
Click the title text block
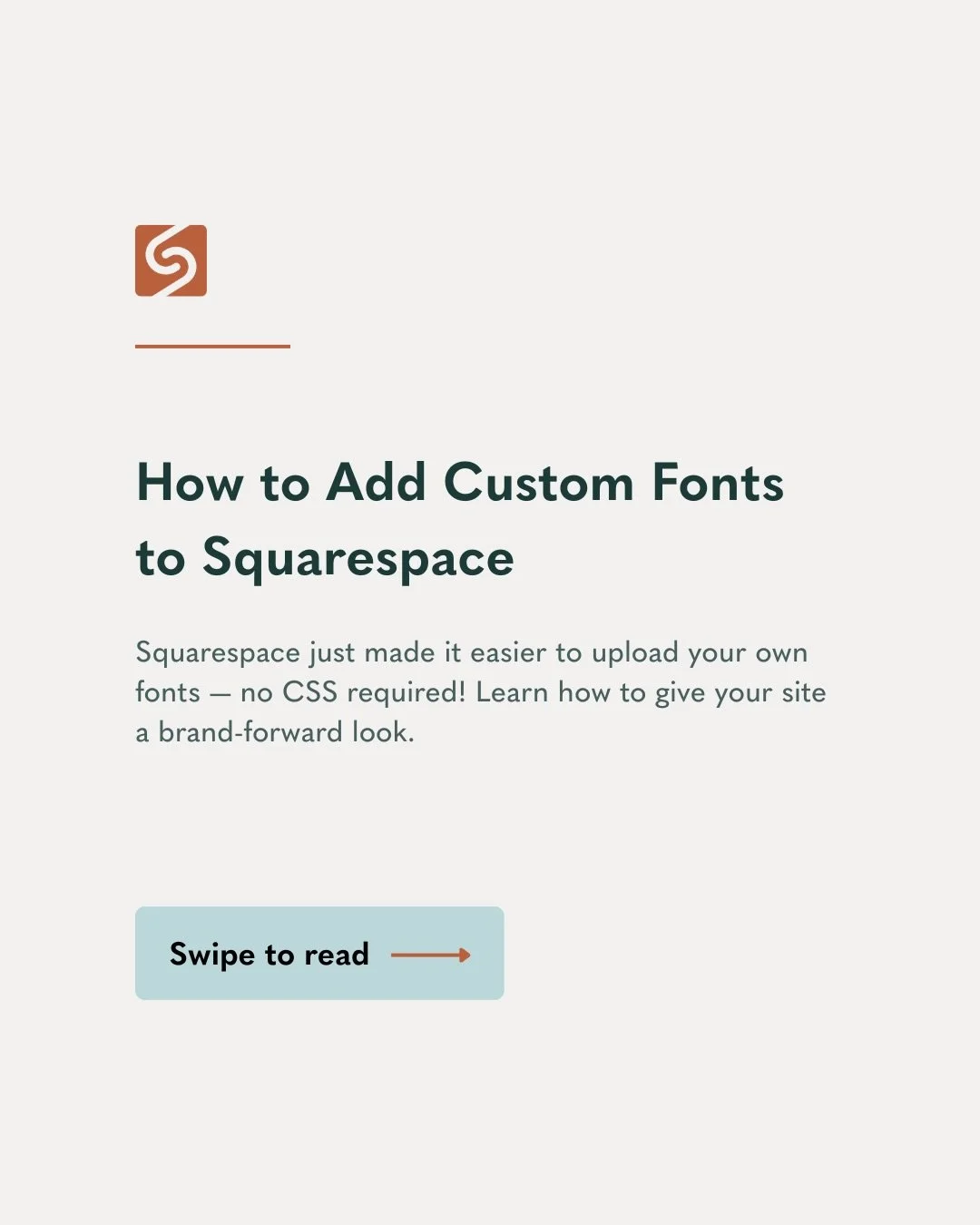point(459,522)
